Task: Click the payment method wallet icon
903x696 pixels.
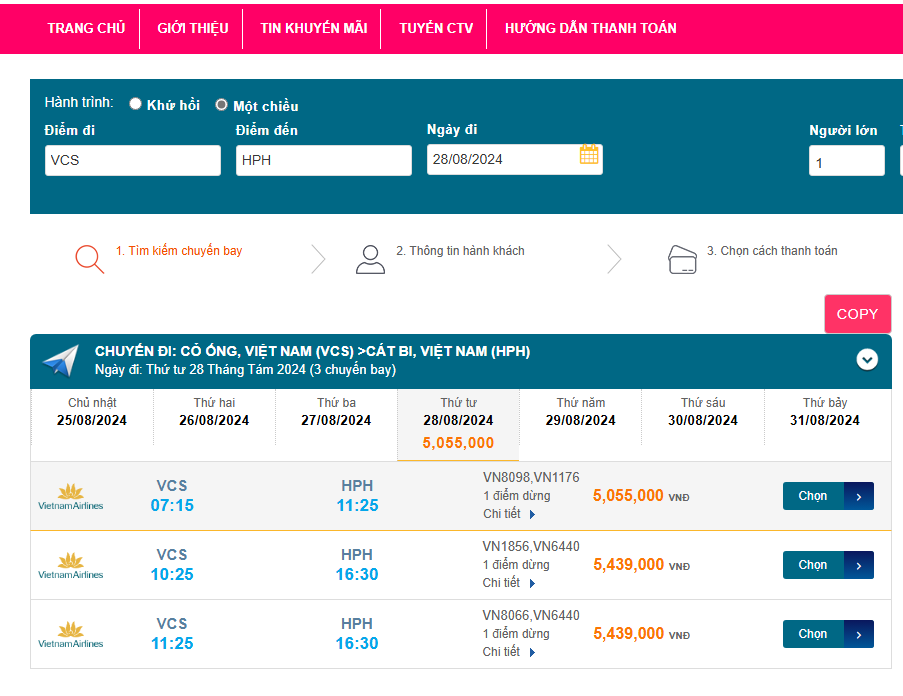Action: (x=682, y=259)
